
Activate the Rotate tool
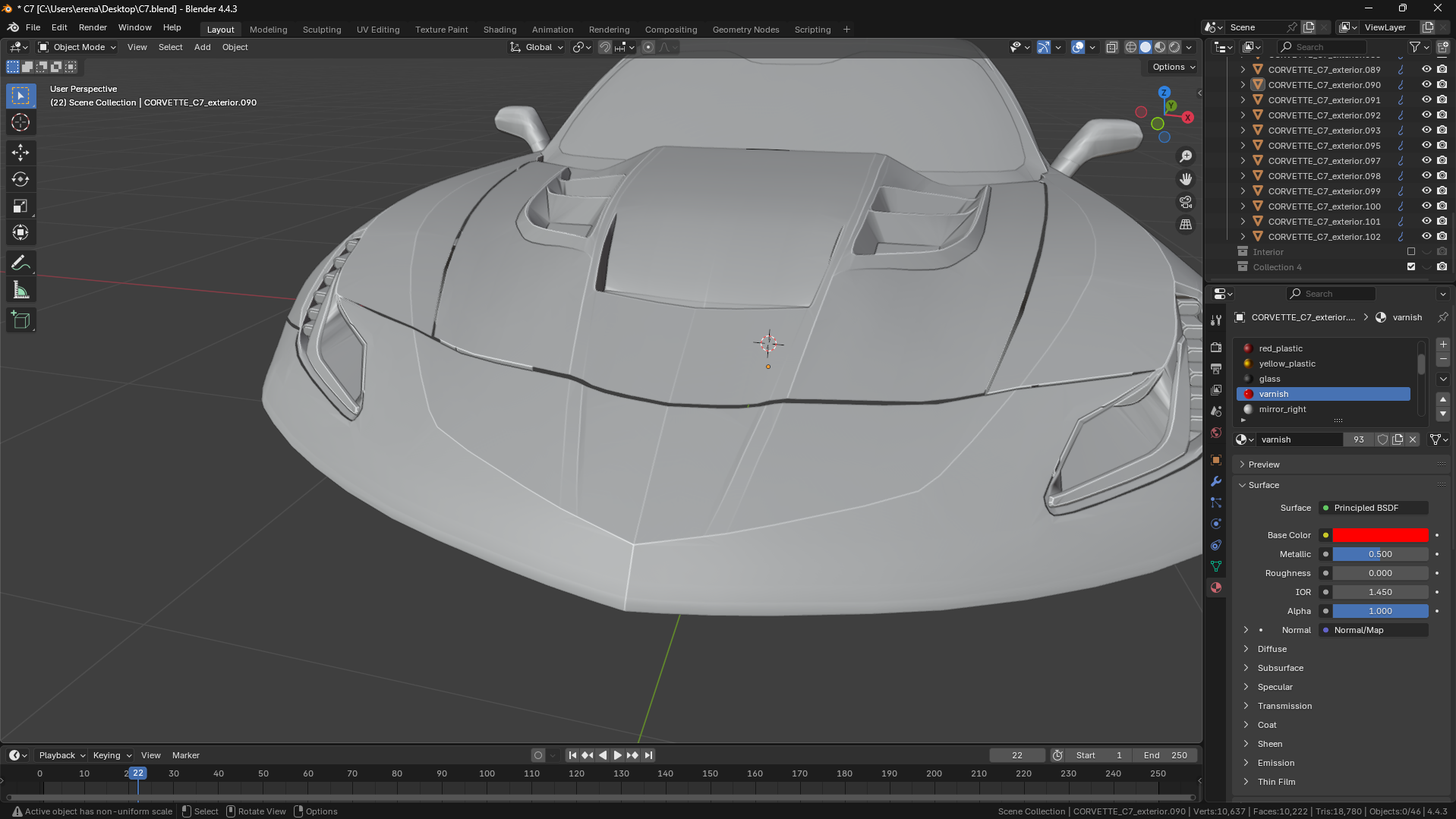click(x=20, y=179)
